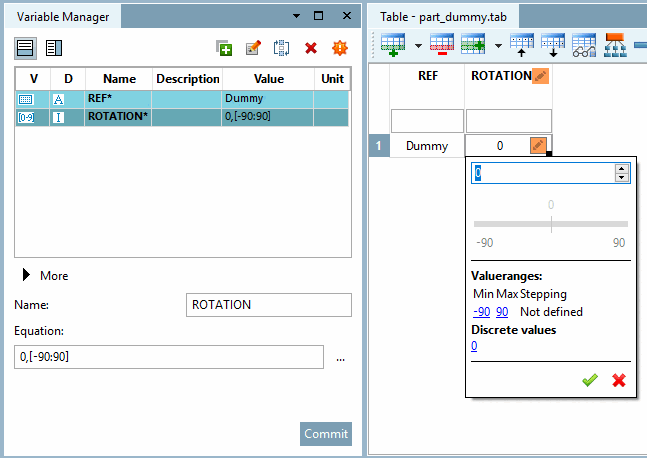This screenshot has height=458, width=647.
Task: Click the Commit button
Action: (x=325, y=433)
